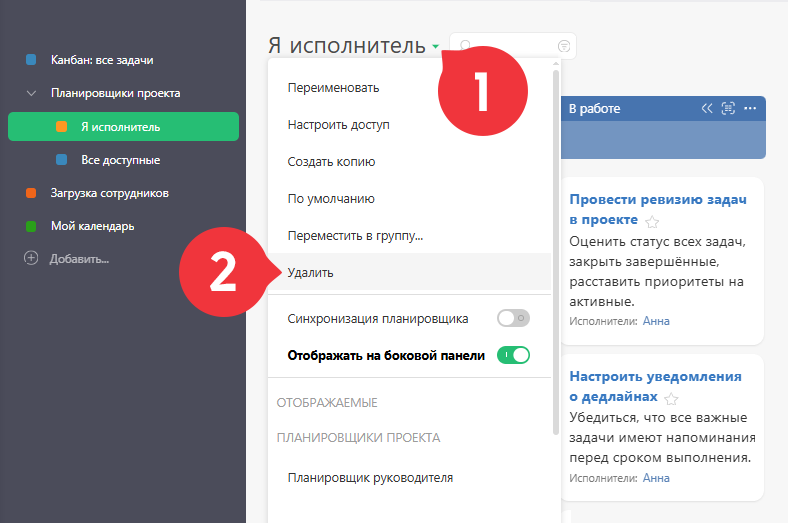
Task: Click the scan/select icon in 'В работе' header
Action: pos(728,109)
